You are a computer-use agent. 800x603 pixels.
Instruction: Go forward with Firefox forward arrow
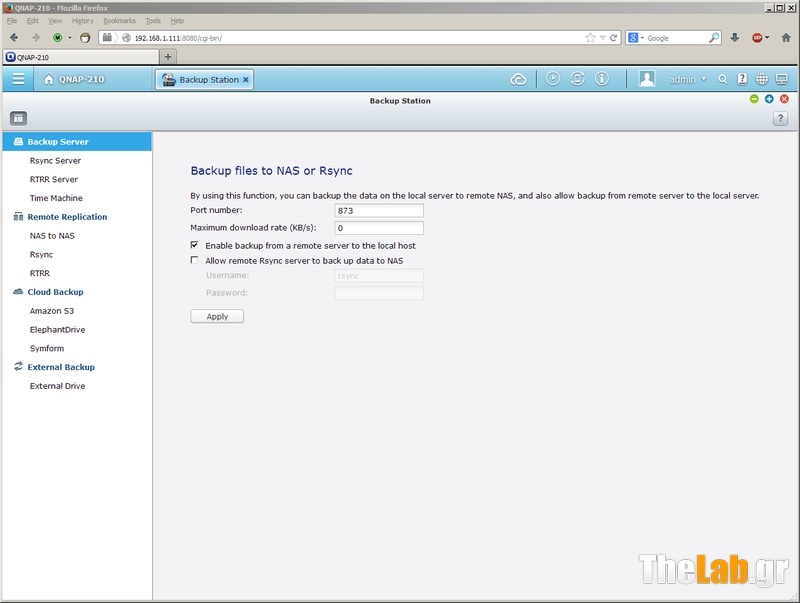[36, 38]
